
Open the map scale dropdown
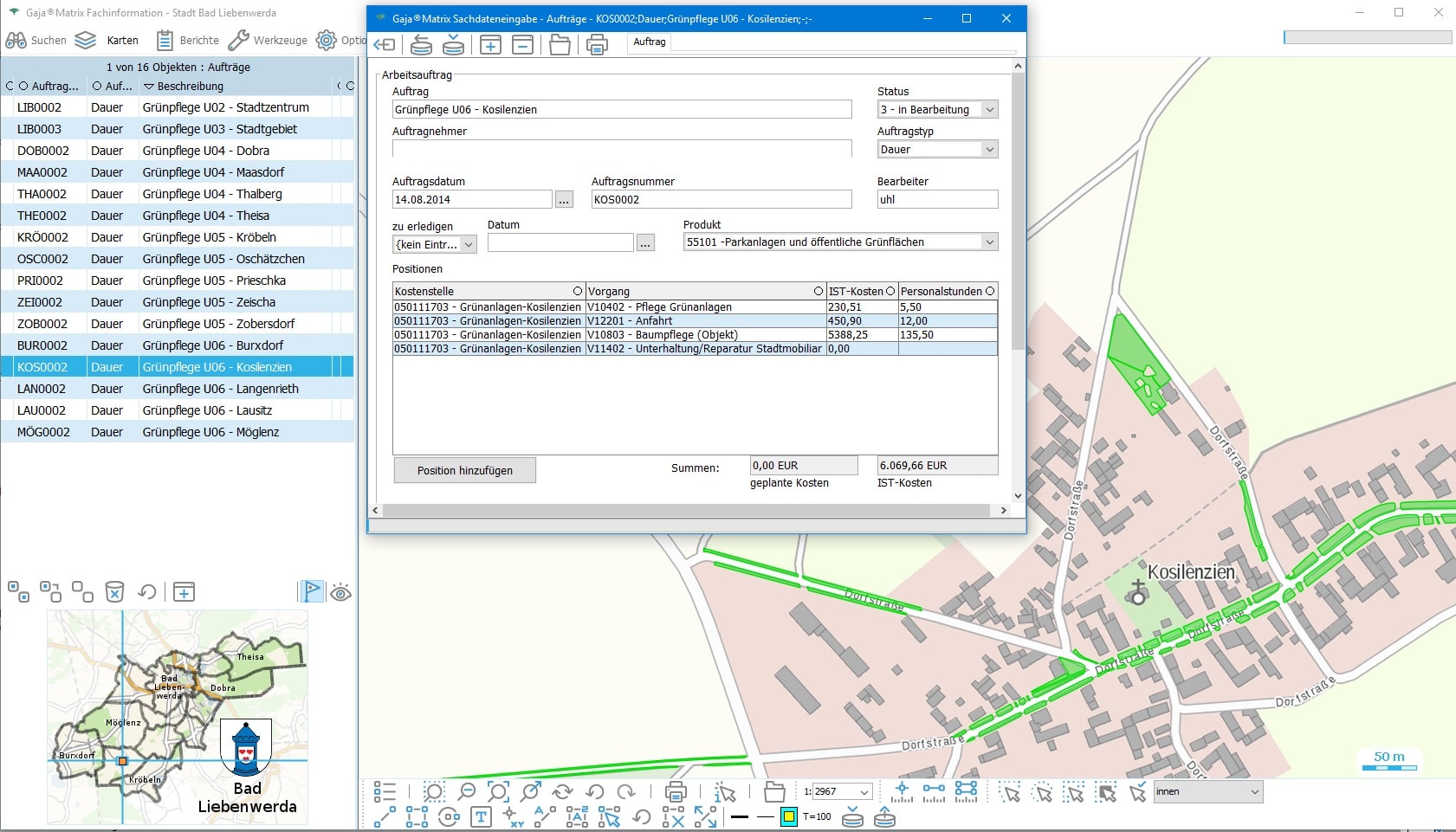click(864, 792)
